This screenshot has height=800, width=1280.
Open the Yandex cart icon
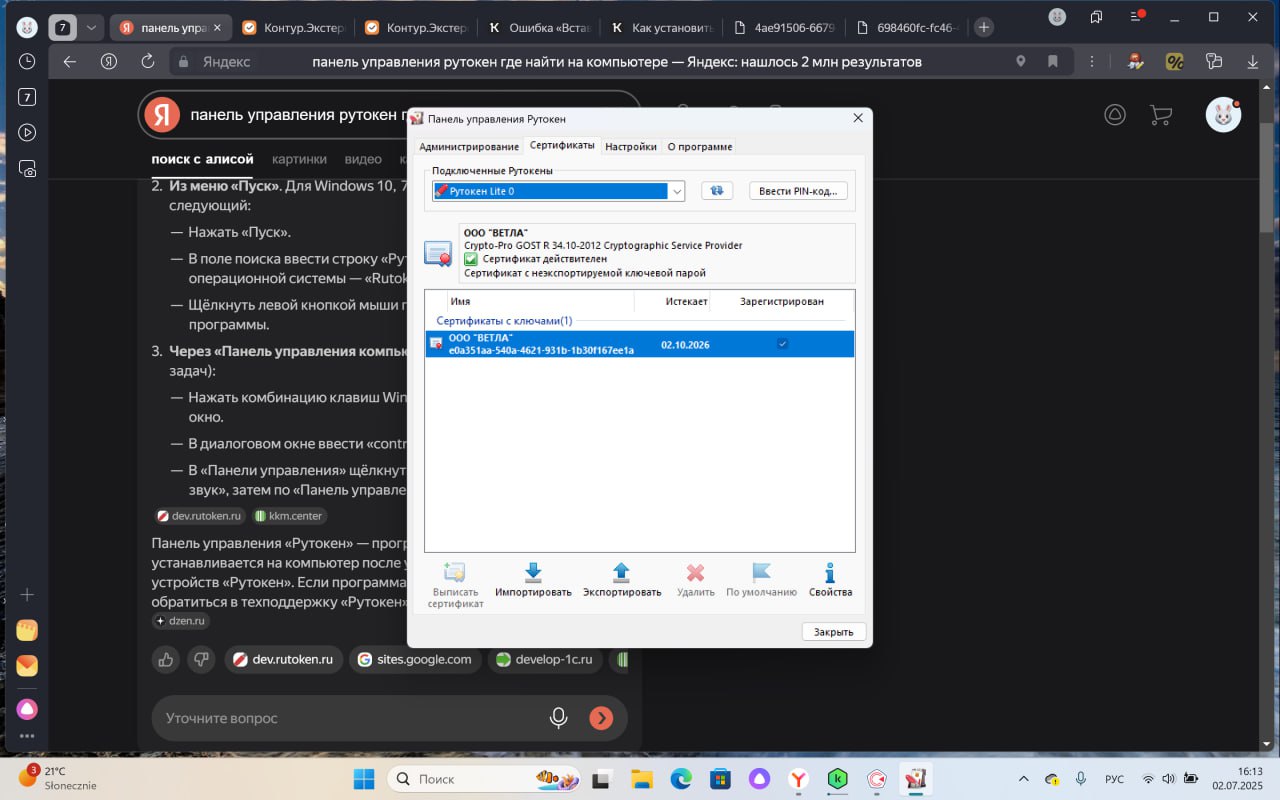(1160, 115)
